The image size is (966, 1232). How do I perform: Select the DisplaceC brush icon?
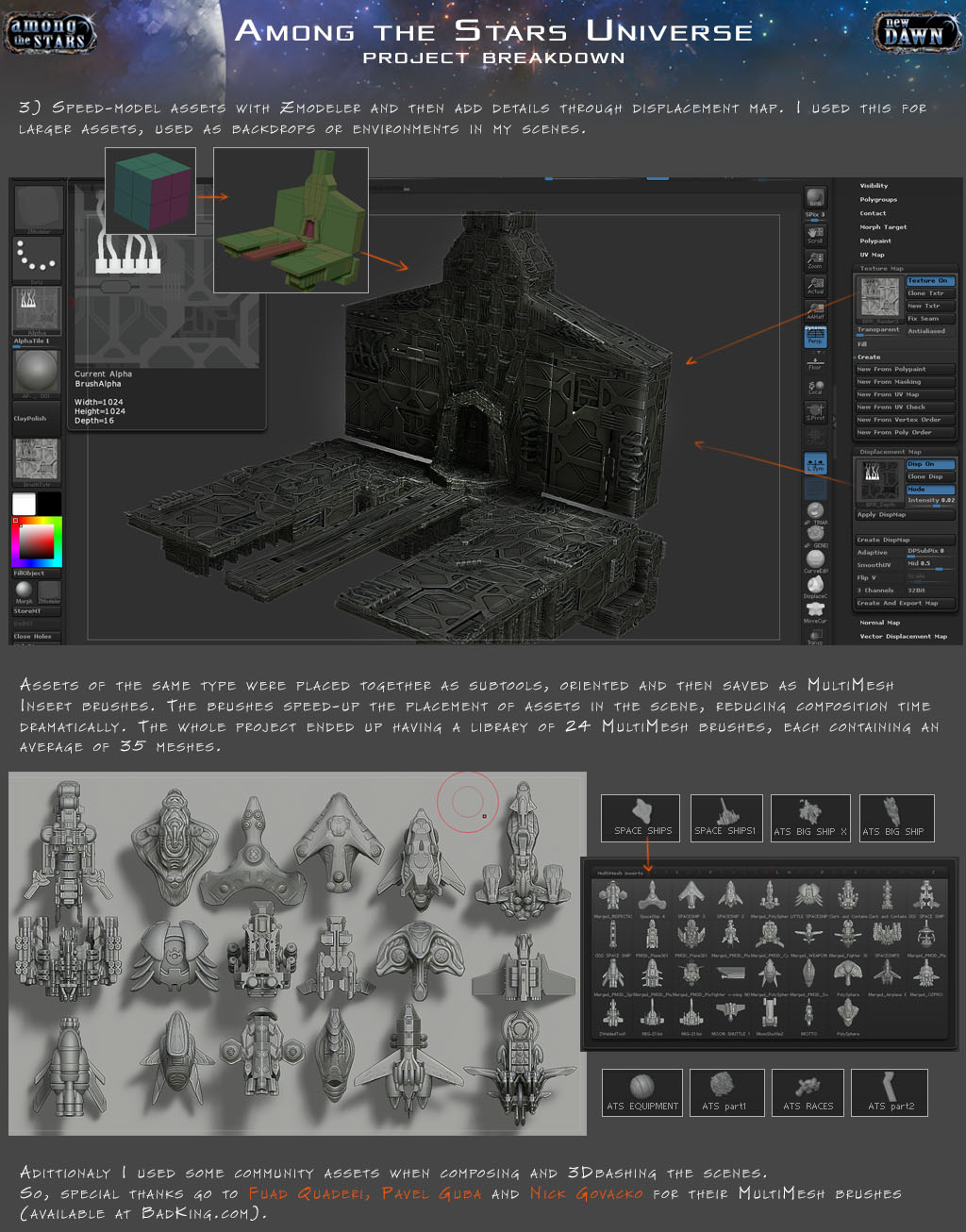[x=815, y=587]
